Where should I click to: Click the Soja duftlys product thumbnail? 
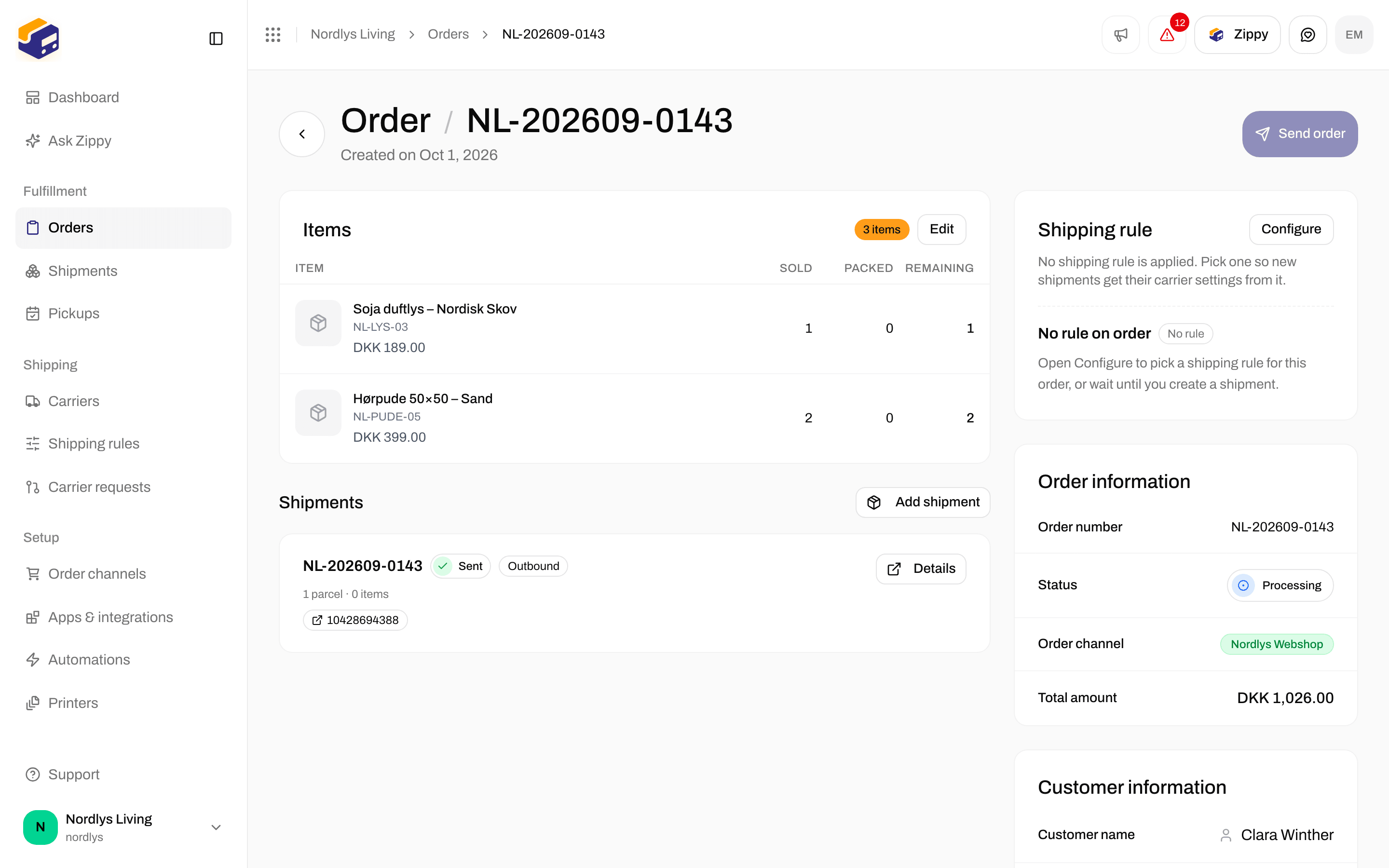318,323
